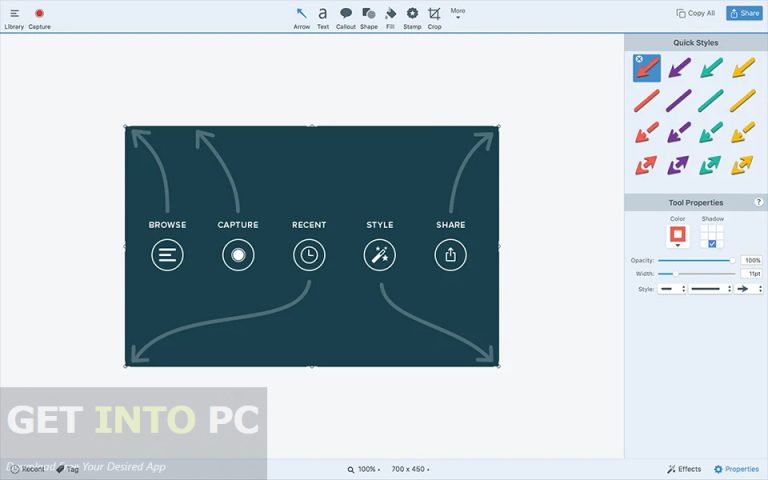The width and height of the screenshot is (768, 480).
Task: Open the Properties panel
Action: click(737, 469)
